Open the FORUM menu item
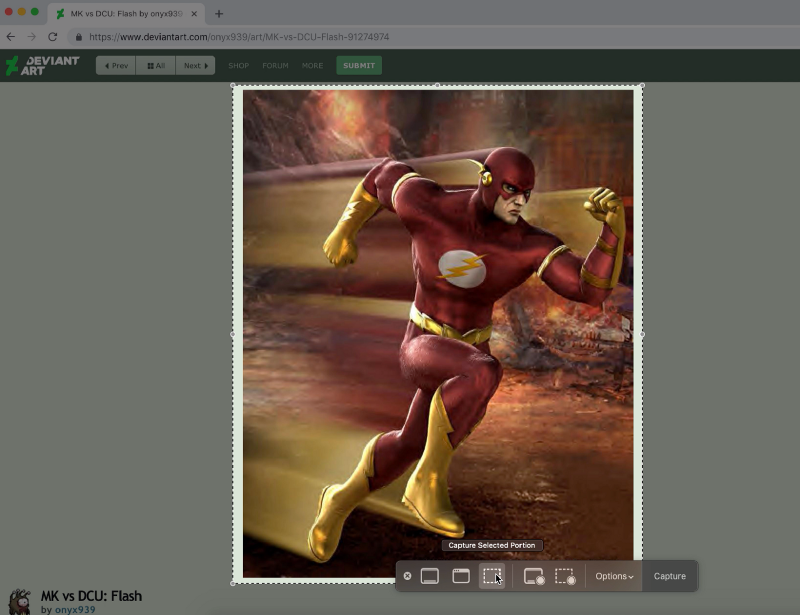Screen dimensions: 800x615 pyautogui.click(x=275, y=66)
